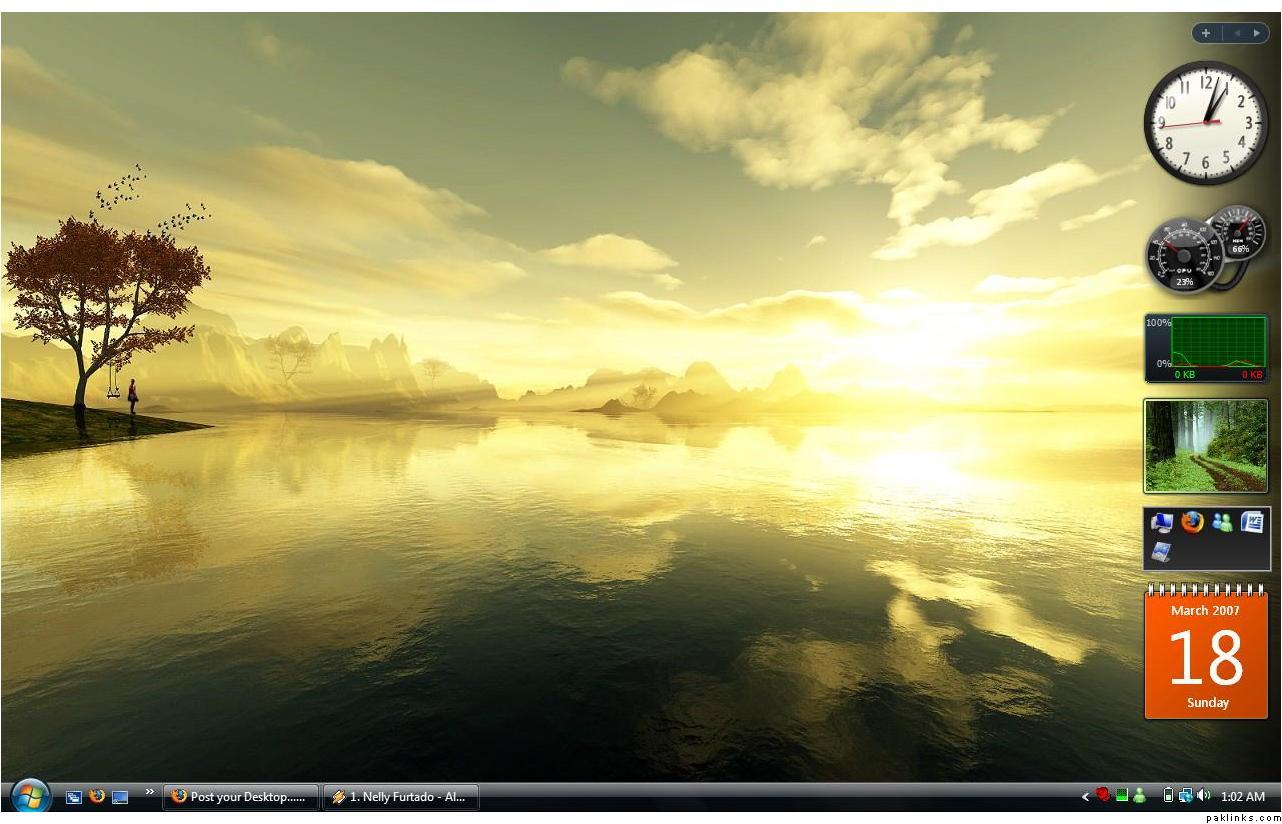Click the sidebar Add Gadgets plus button
The image size is (1282, 824).
1206,33
